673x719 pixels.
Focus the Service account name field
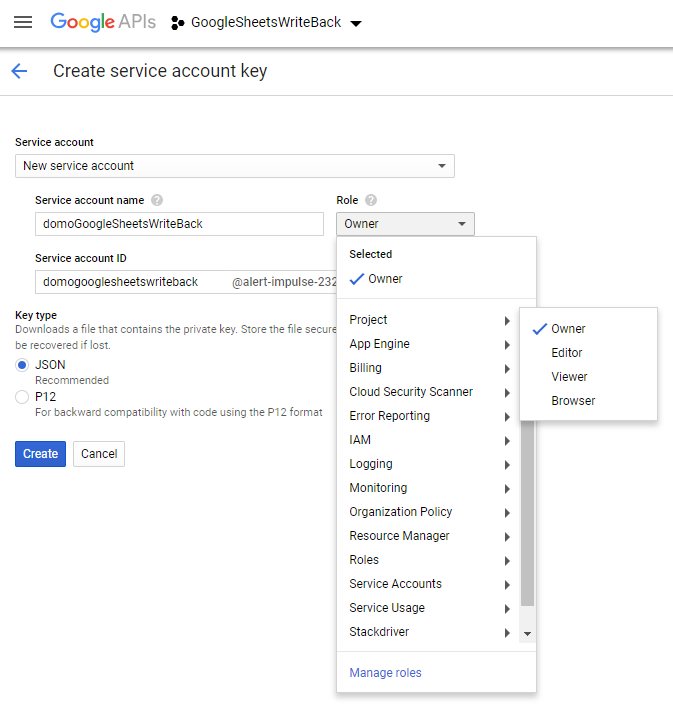click(x=179, y=224)
